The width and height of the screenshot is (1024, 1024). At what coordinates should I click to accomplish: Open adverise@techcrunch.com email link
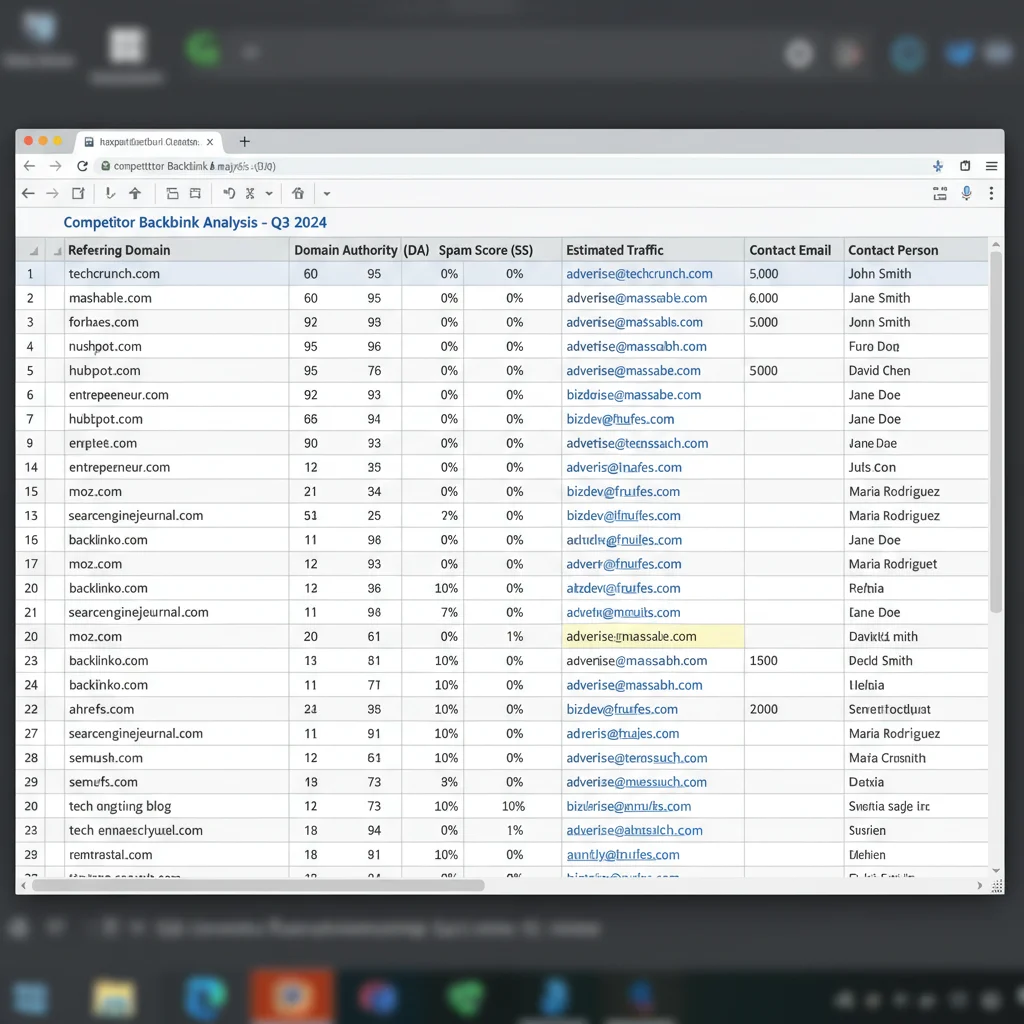click(639, 274)
